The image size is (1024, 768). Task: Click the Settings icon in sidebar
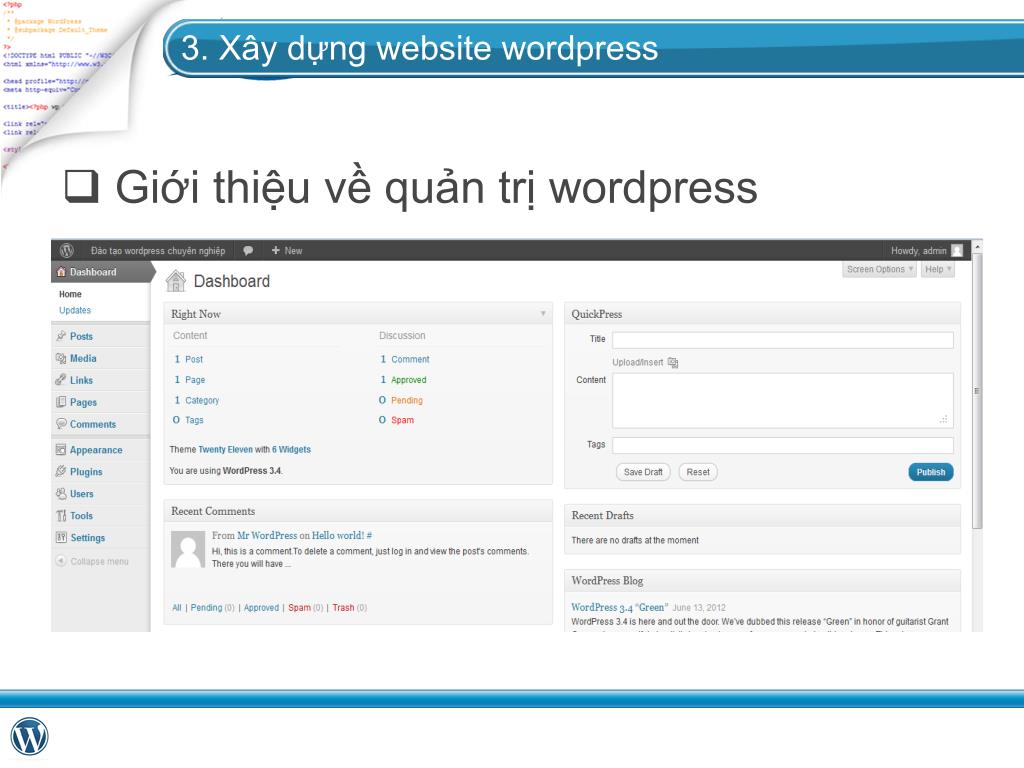(x=61, y=537)
